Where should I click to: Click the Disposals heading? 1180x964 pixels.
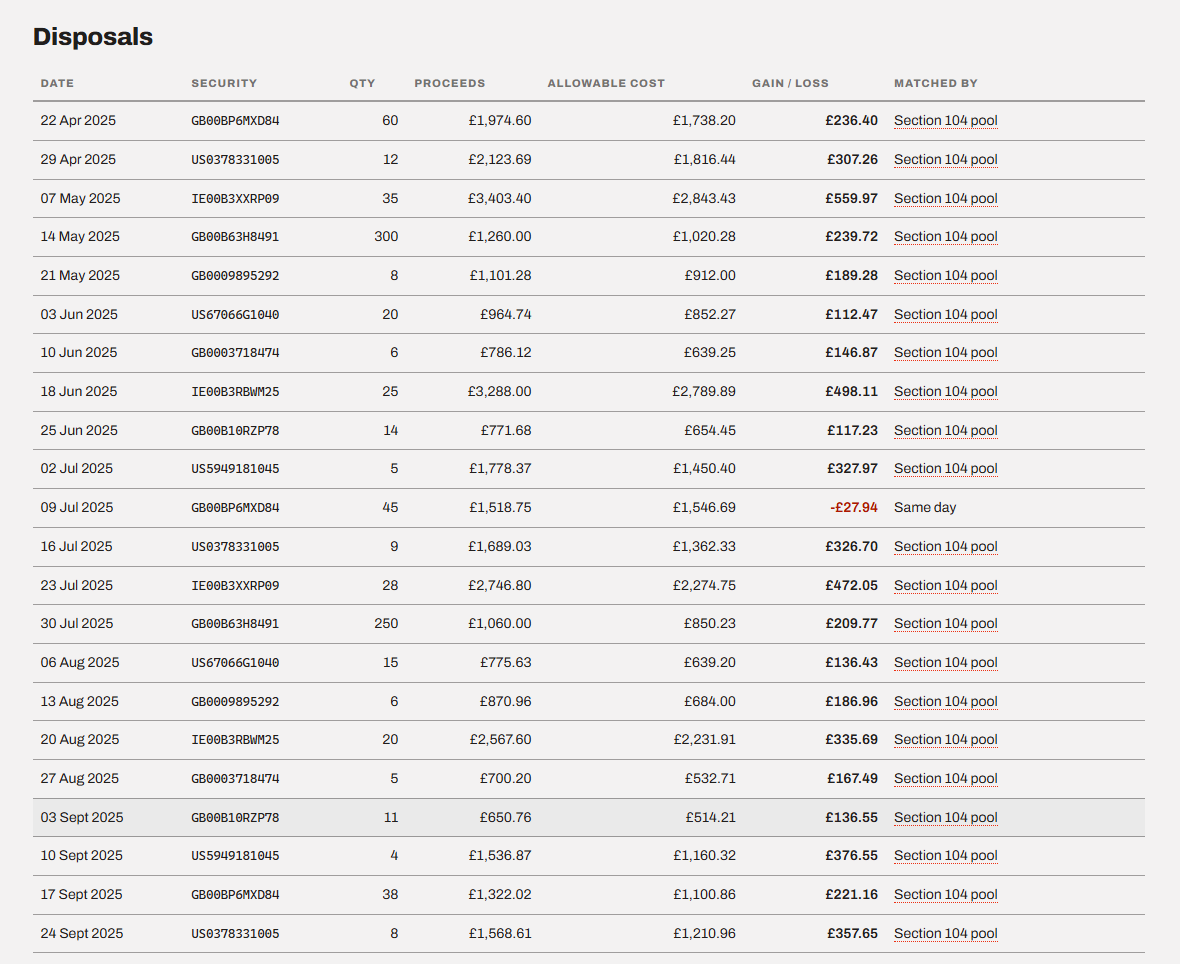point(93,37)
